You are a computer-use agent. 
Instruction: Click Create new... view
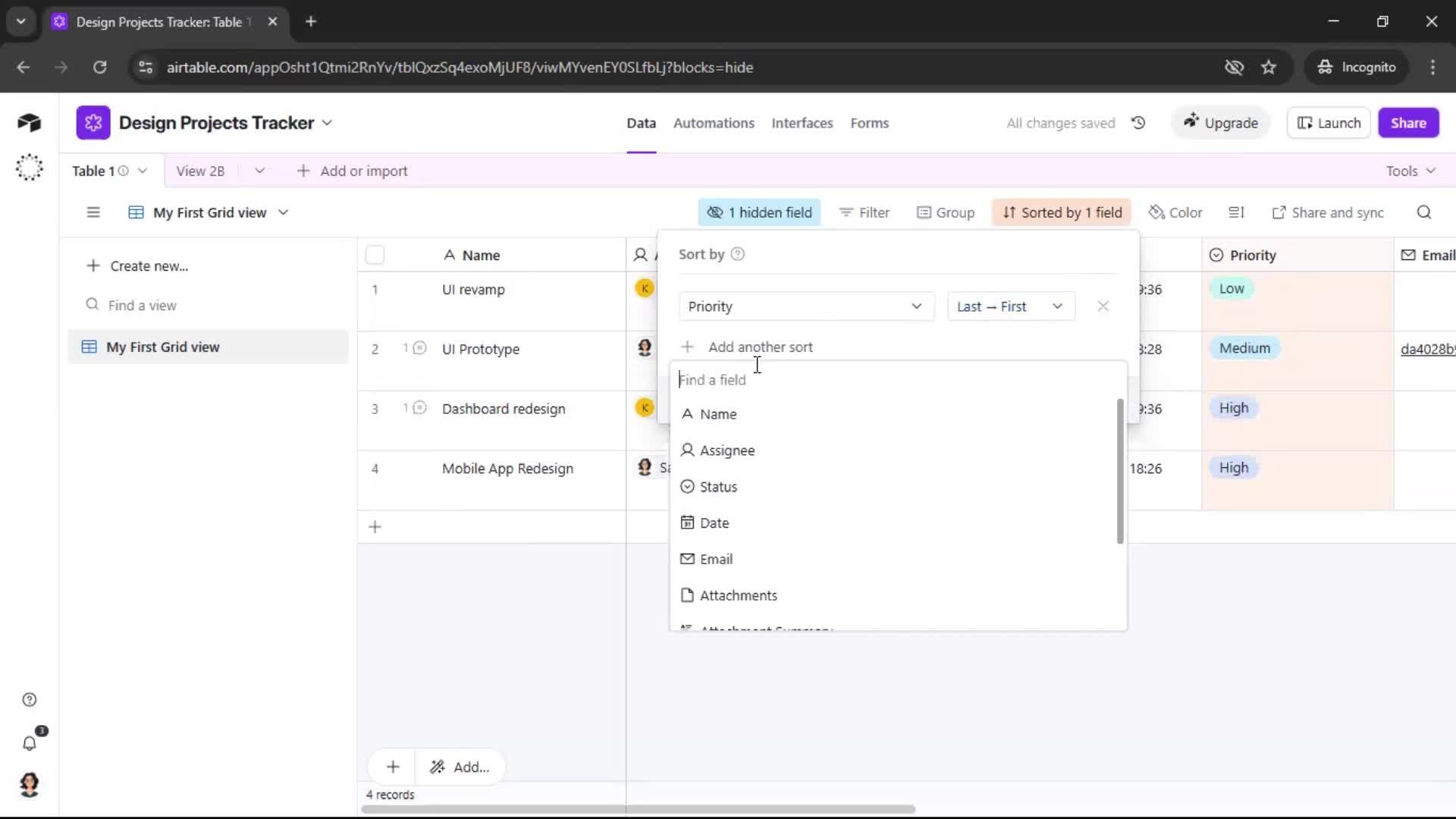pos(137,266)
